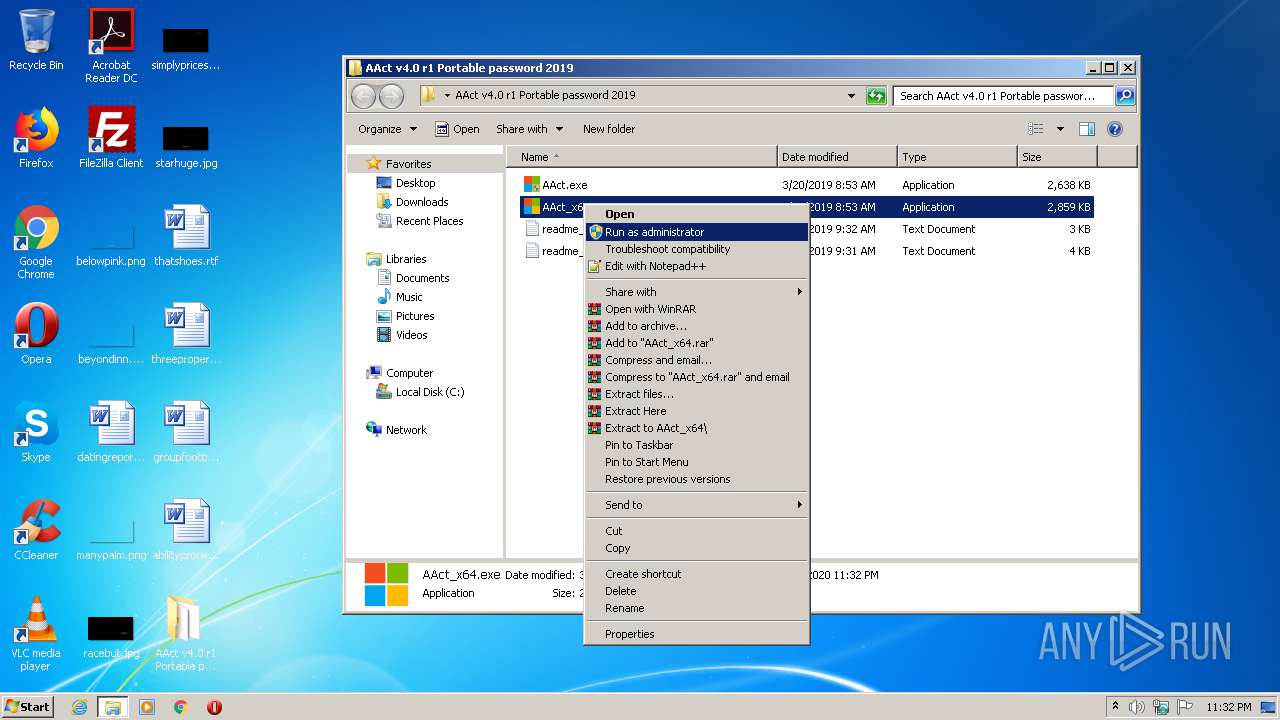Image resolution: width=1280 pixels, height=720 pixels.
Task: Open Opera desktop shortcut
Action: coord(36,334)
